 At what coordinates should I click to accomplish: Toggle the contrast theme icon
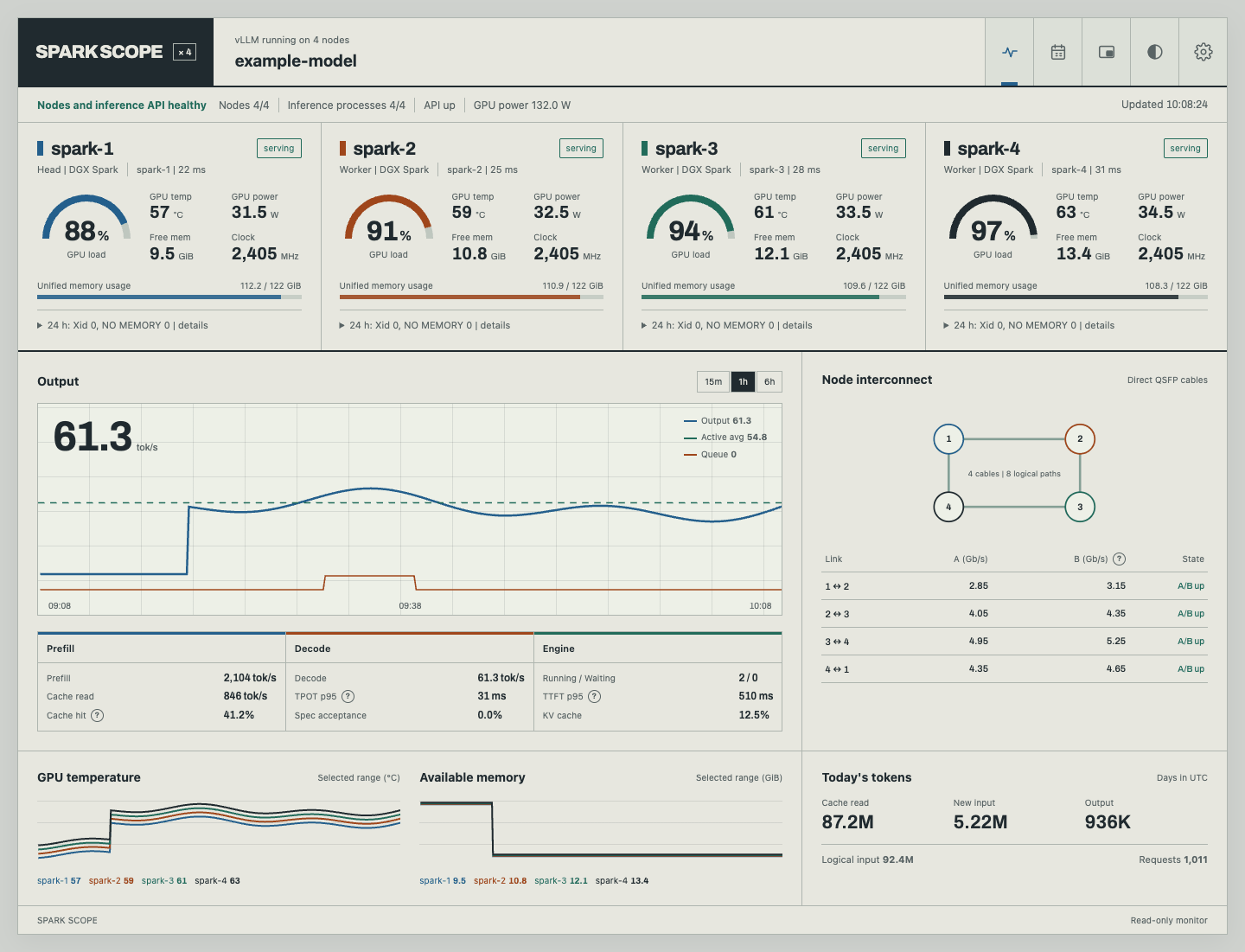point(1155,52)
